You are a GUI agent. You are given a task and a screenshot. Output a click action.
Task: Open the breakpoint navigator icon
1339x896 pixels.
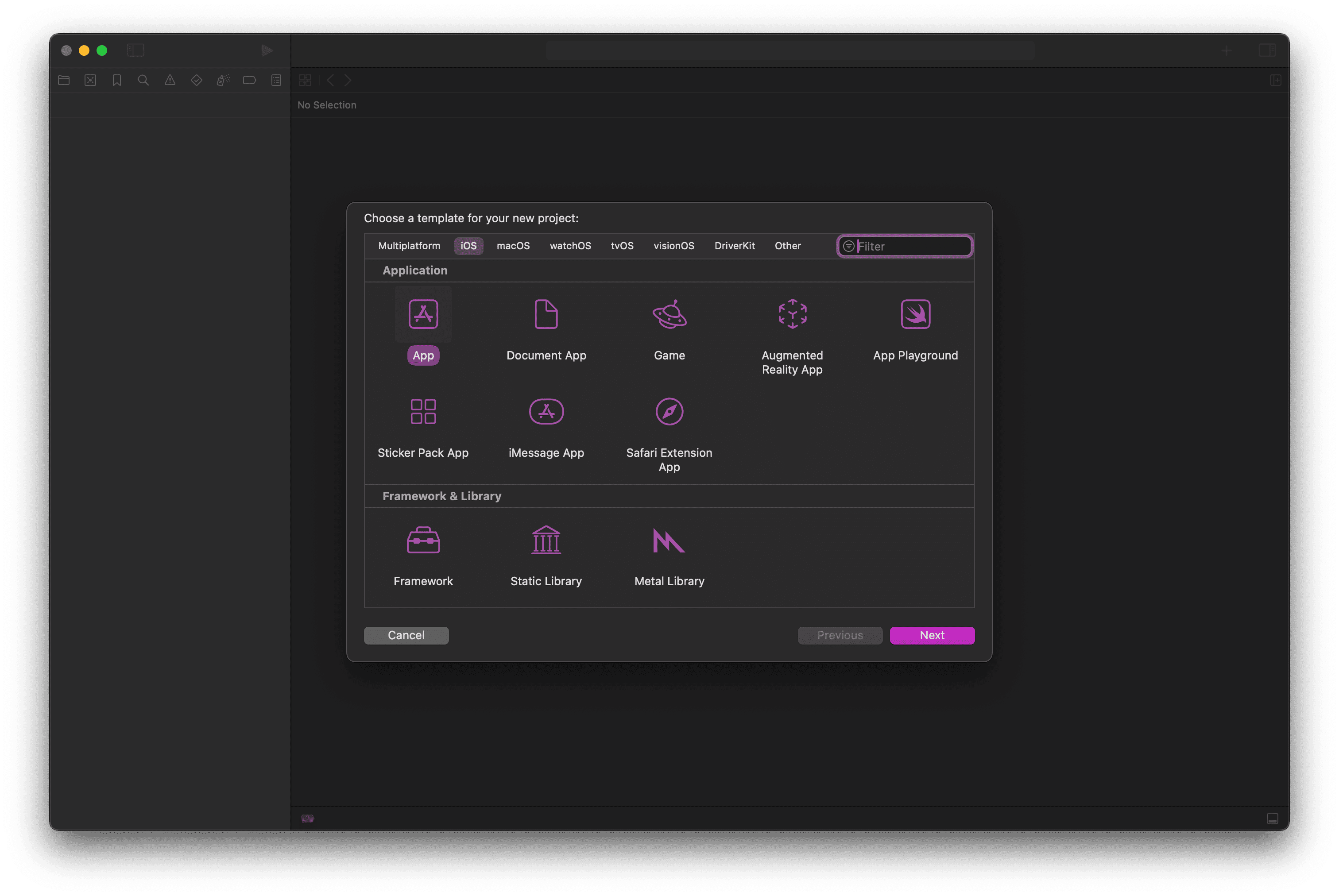249,81
